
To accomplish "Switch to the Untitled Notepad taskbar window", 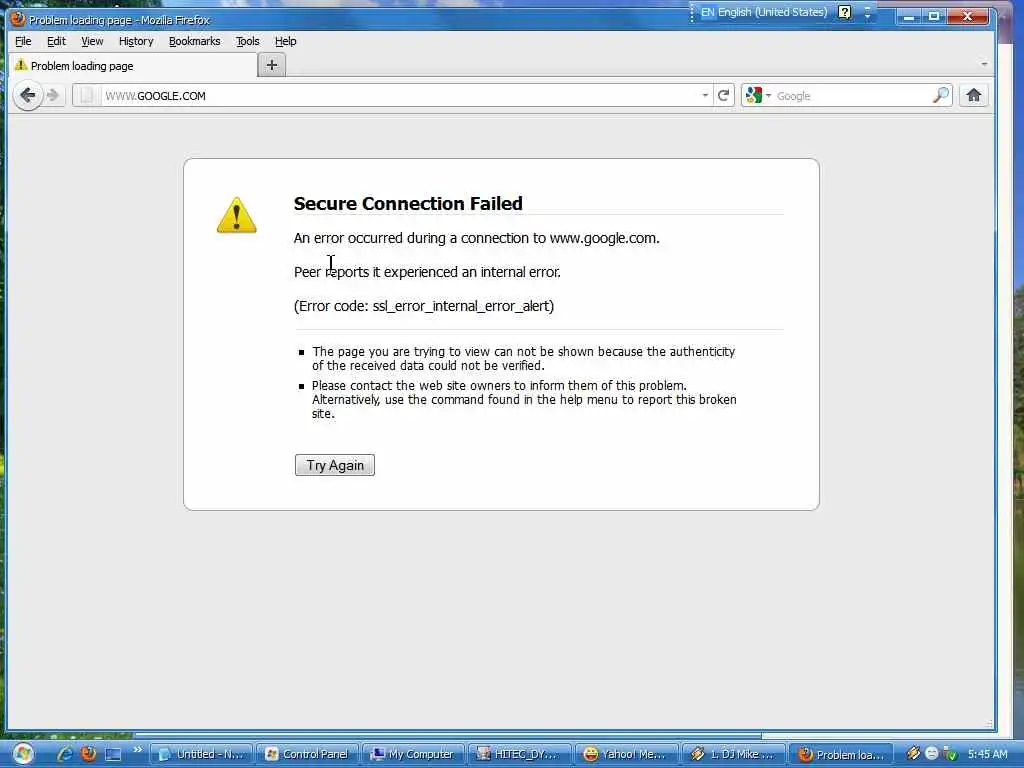I will point(202,754).
